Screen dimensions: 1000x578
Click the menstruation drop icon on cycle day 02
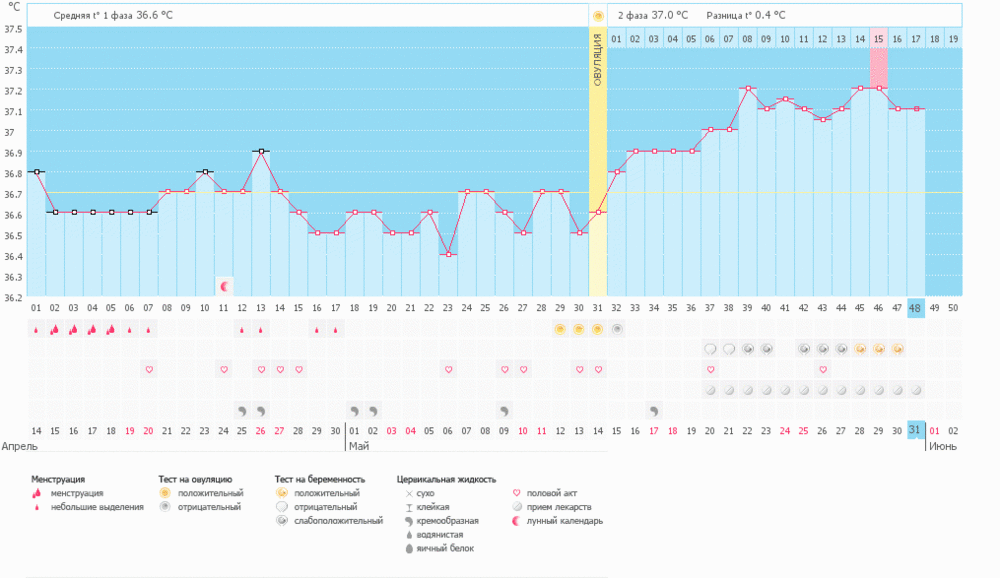55,329
